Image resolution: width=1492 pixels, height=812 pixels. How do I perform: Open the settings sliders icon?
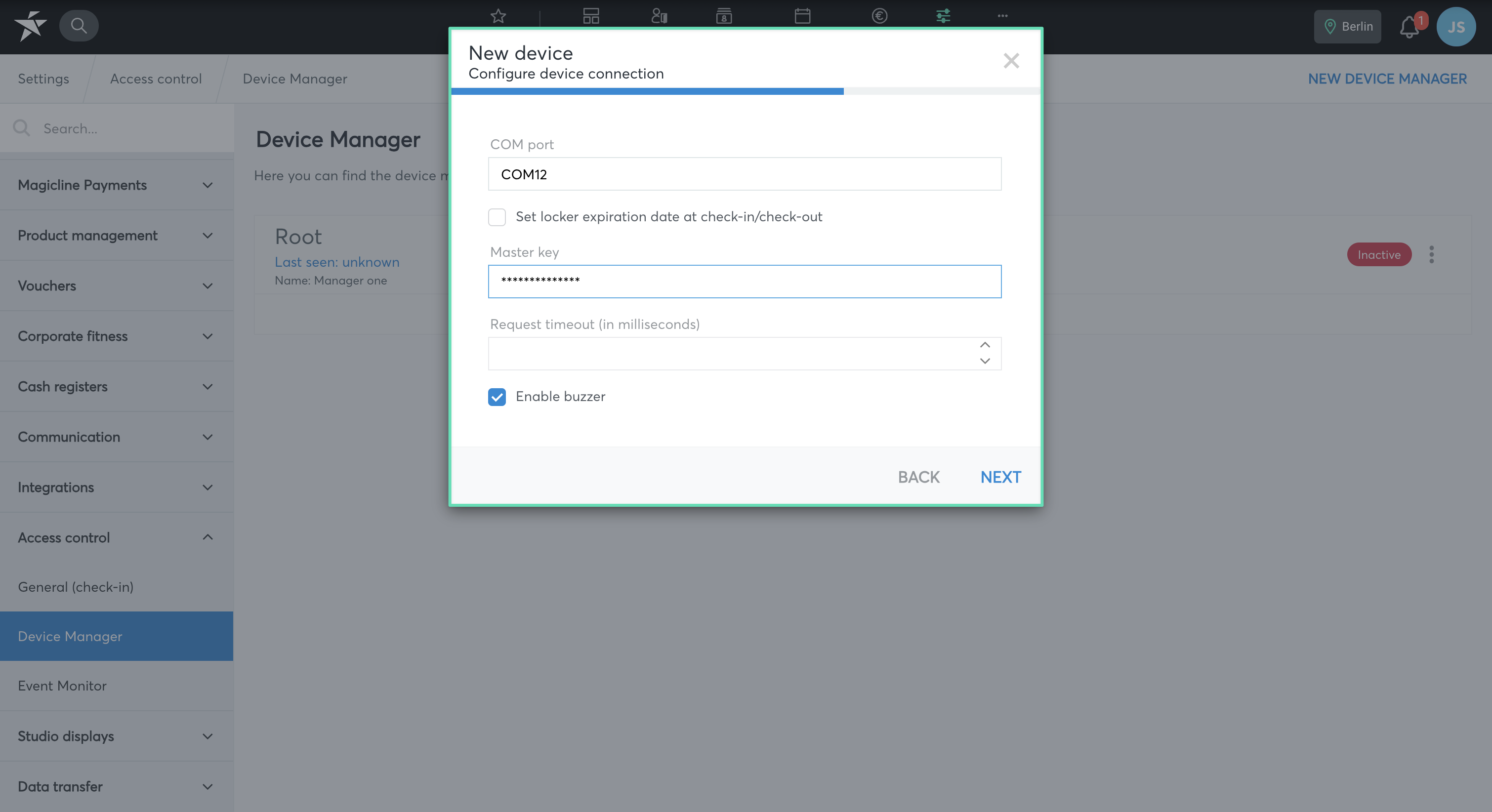pyautogui.click(x=943, y=16)
